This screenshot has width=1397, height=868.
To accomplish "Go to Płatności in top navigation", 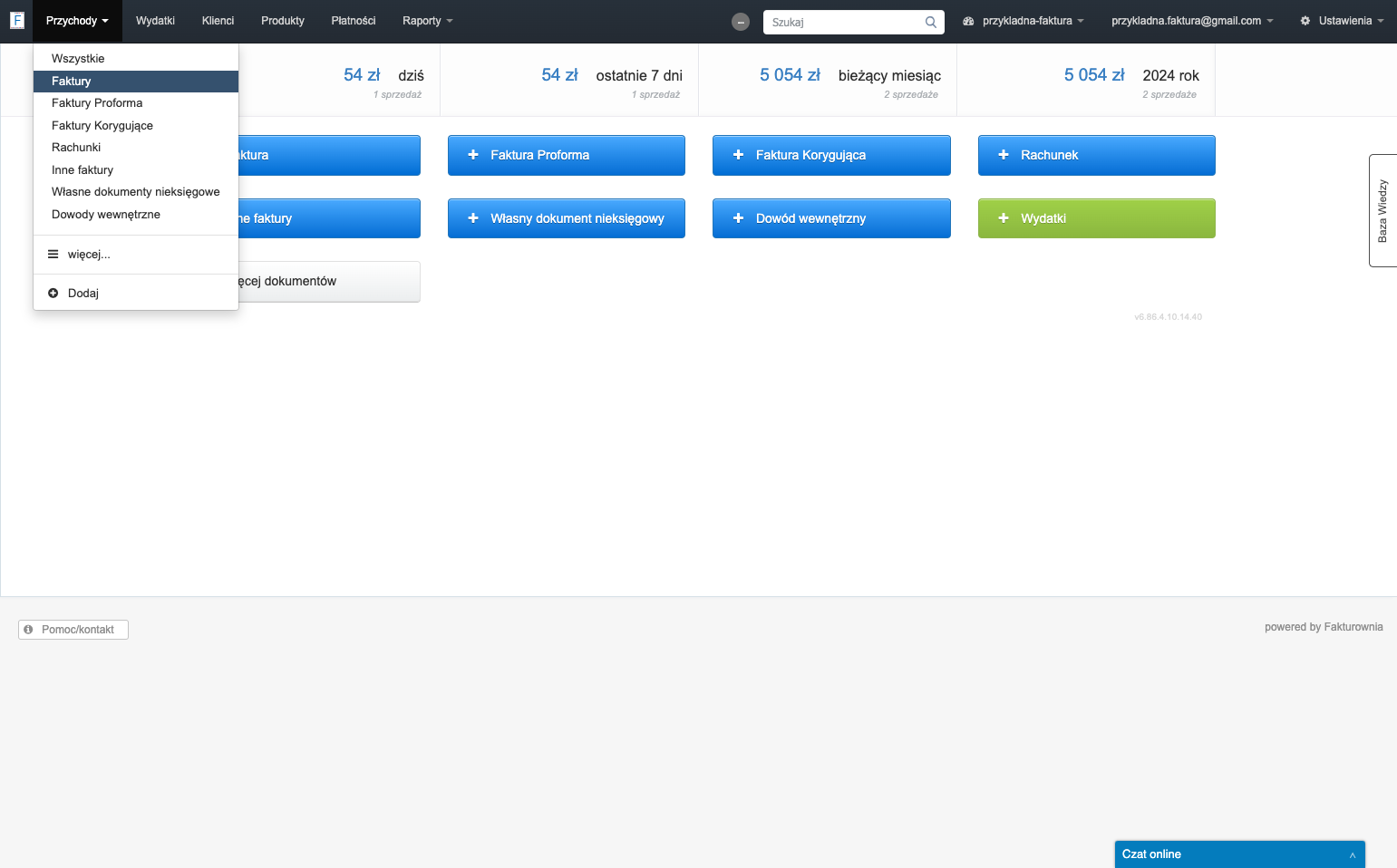I will coord(354,21).
